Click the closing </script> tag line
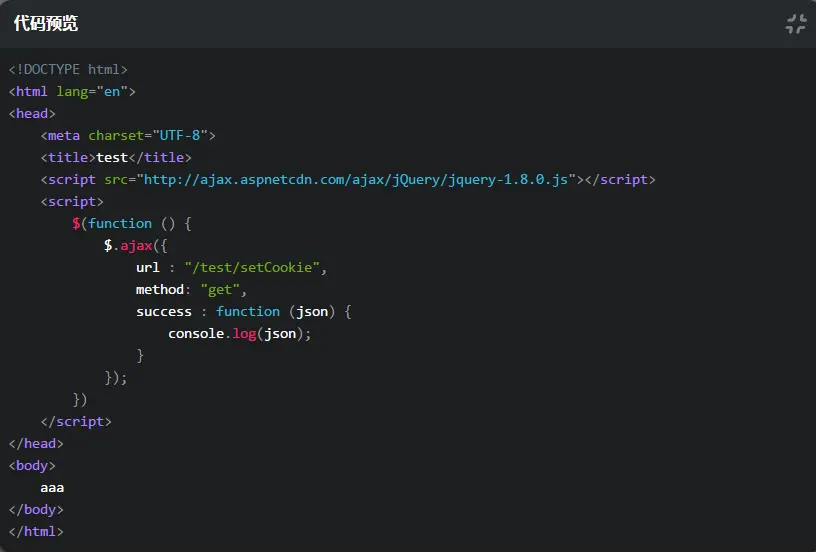Viewport: 816px width, 552px height. (76, 421)
